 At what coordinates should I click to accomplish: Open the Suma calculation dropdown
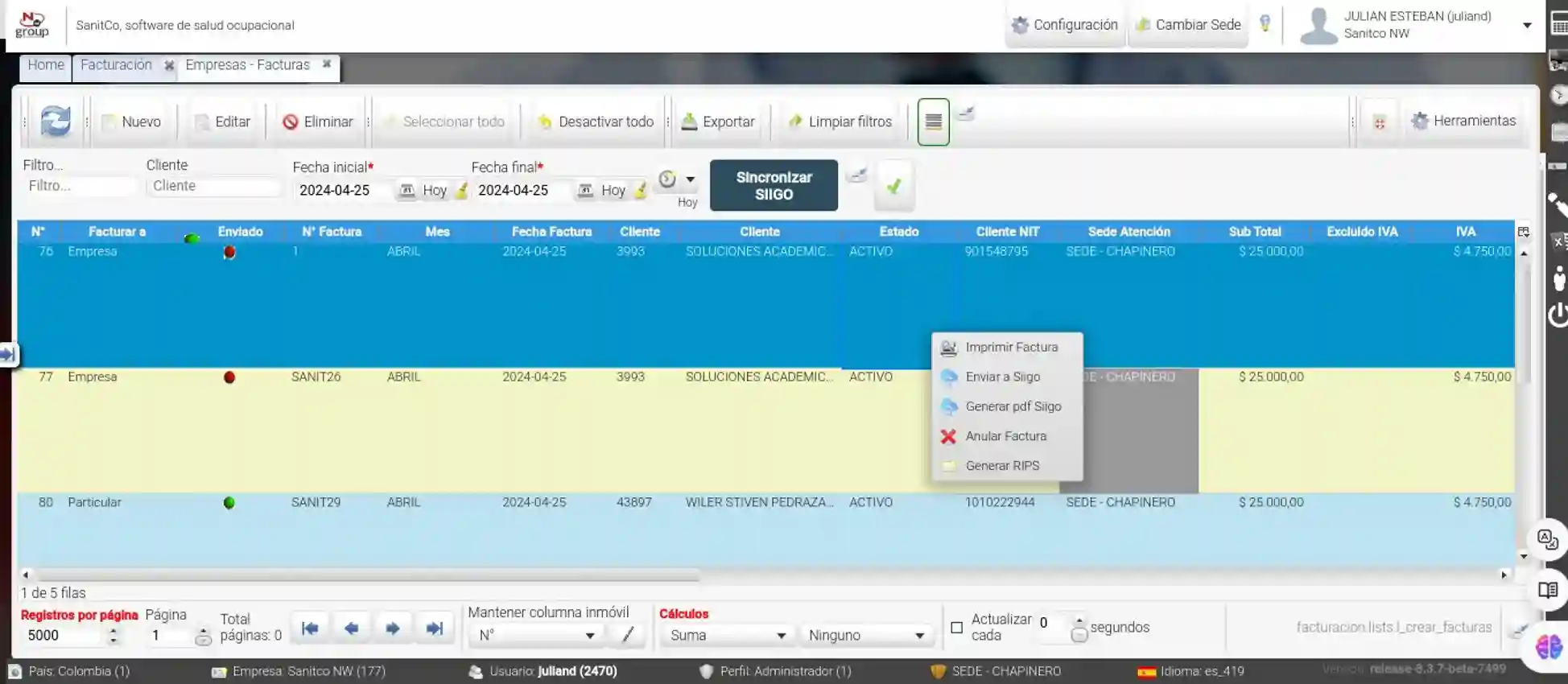click(727, 635)
